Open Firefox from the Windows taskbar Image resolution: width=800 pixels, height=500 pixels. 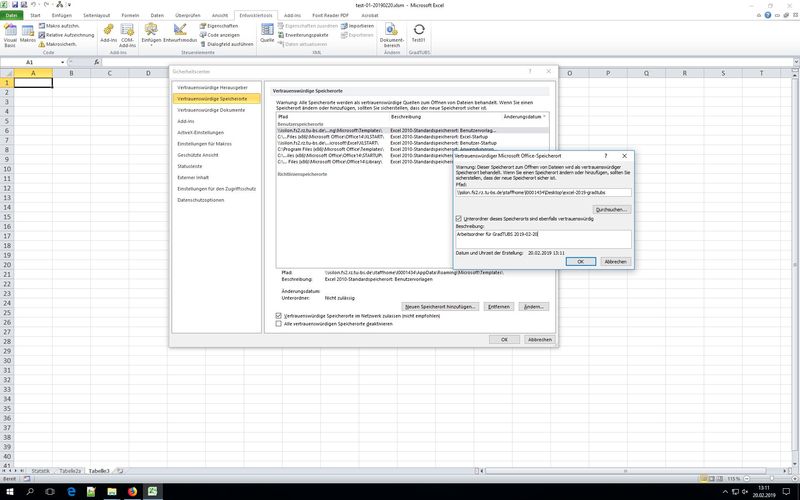pos(134,491)
